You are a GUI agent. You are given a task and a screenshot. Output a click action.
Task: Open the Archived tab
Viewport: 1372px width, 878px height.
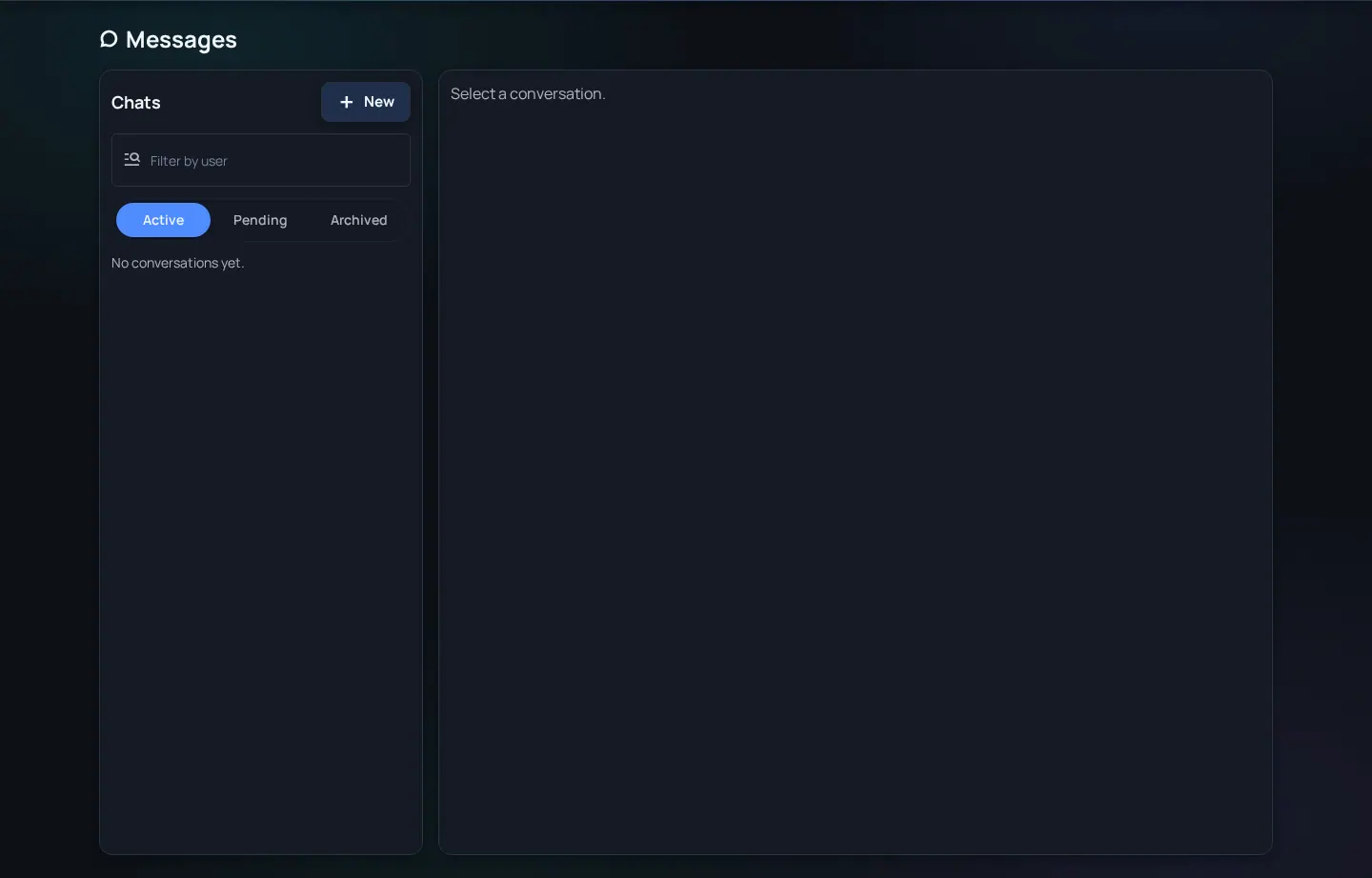(358, 220)
